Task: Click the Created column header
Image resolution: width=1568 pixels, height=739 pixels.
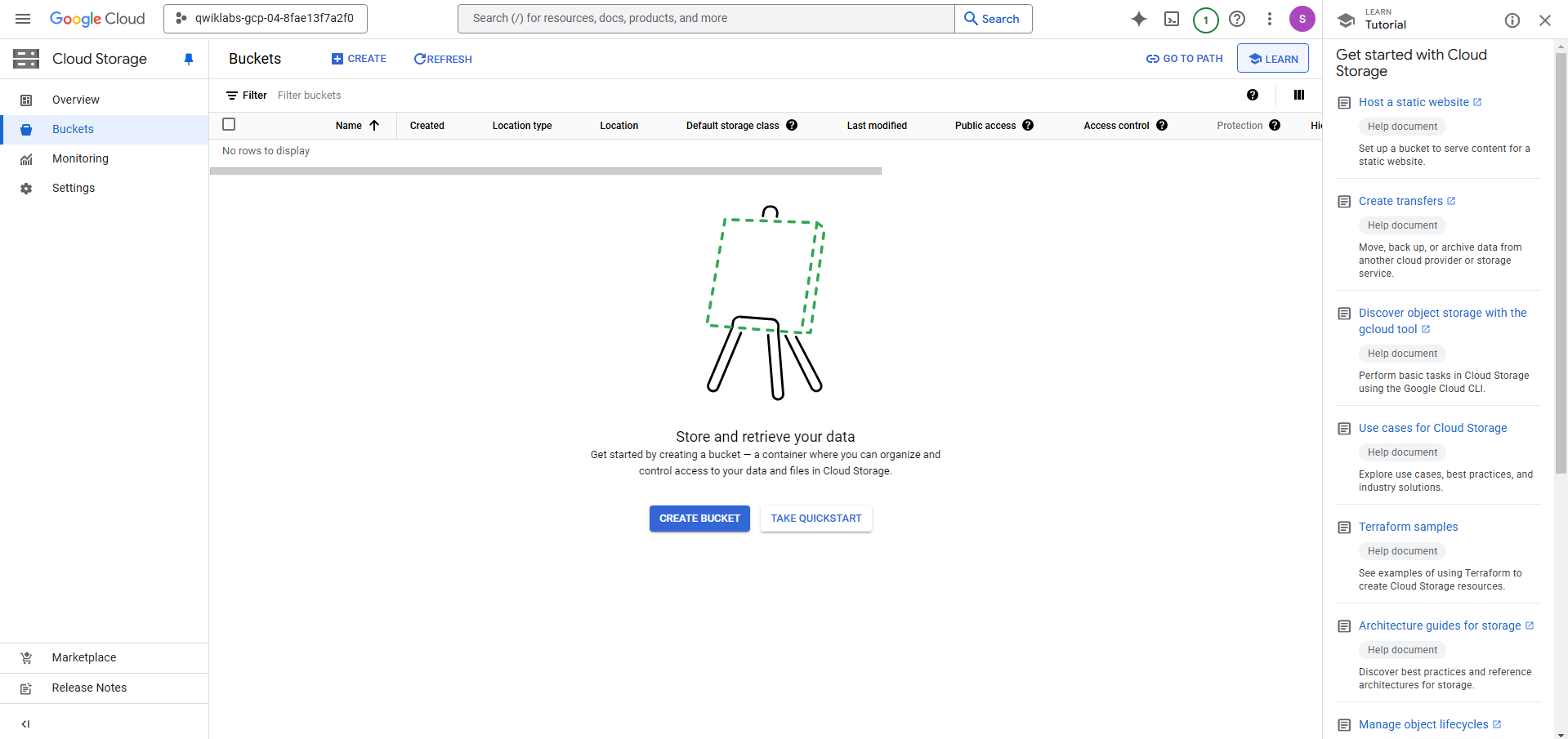Action: (427, 126)
